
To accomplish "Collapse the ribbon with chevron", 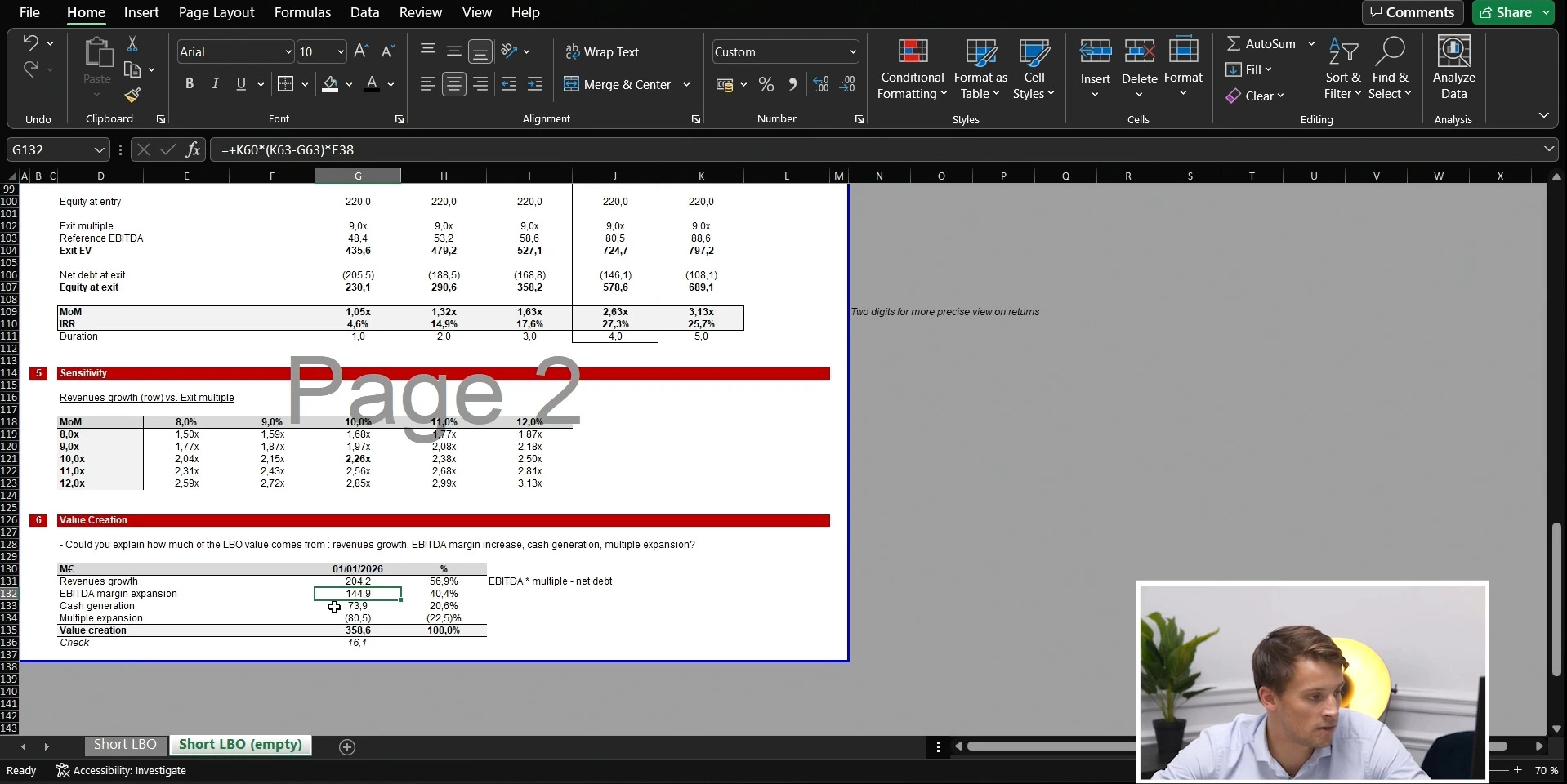I will click(1543, 115).
